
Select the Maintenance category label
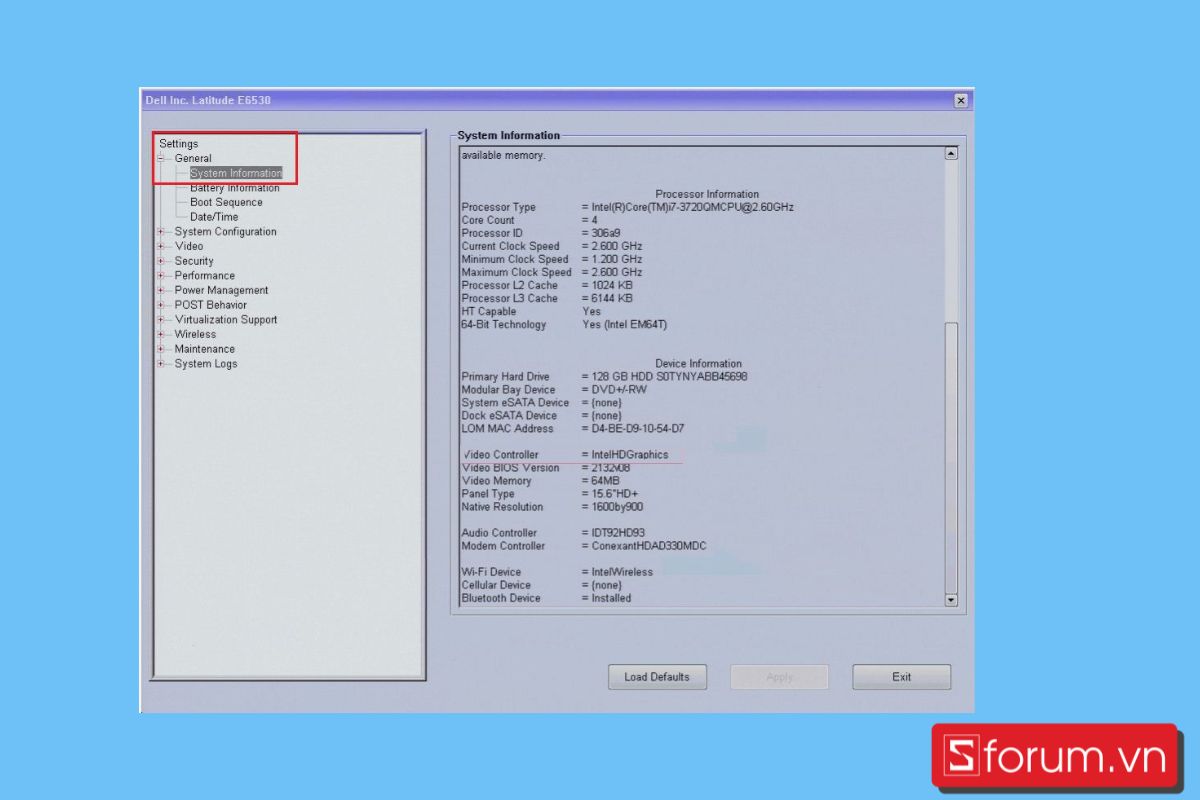(205, 349)
